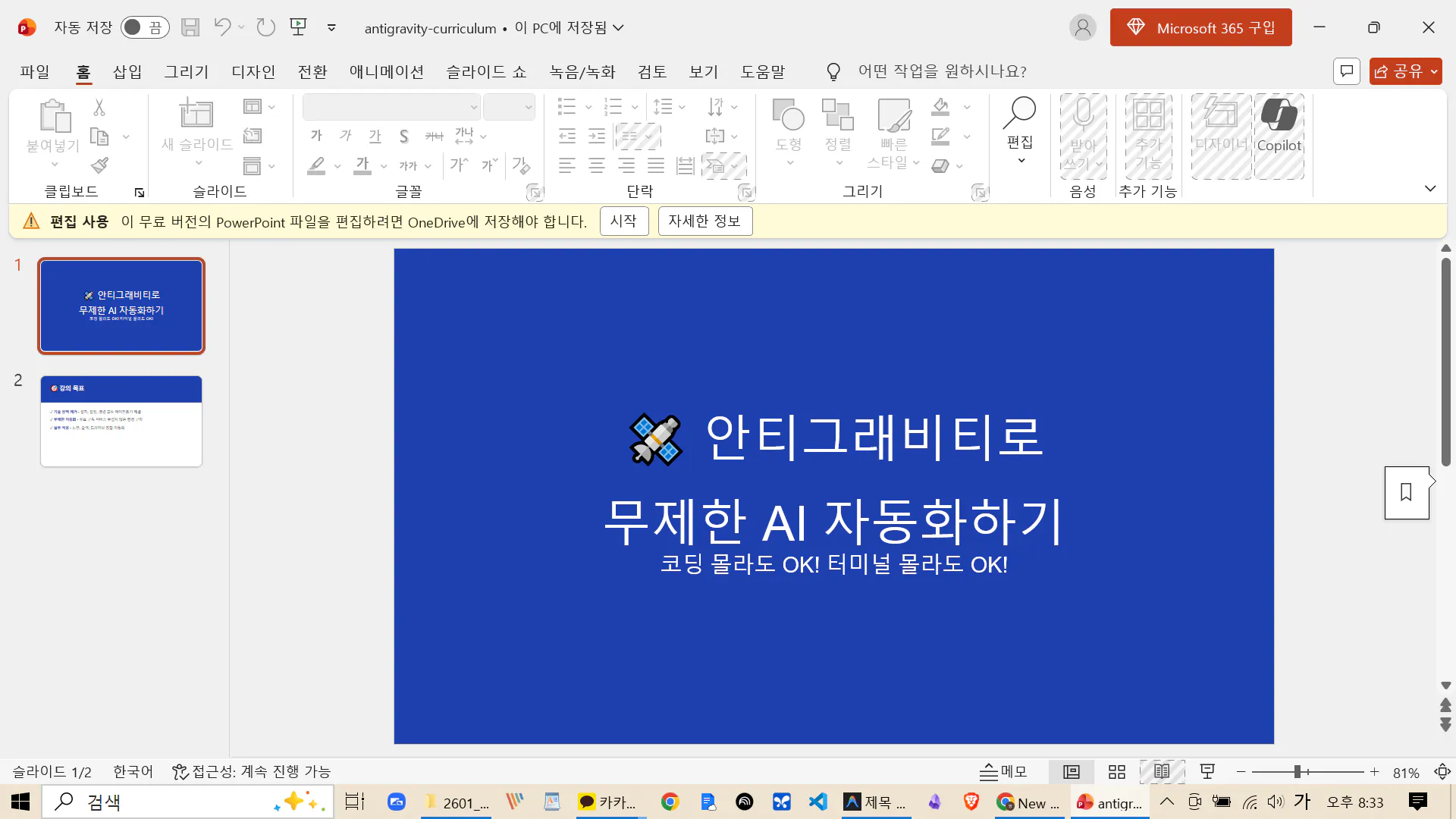Screen dimensions: 1456x819
Task: Open the font size dropdown
Action: [528, 106]
